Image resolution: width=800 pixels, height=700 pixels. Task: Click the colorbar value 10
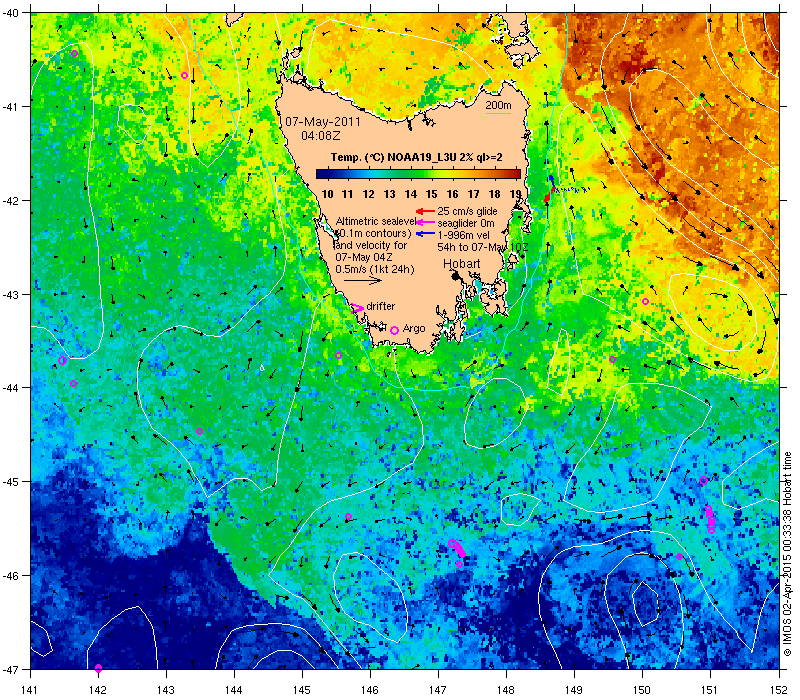(x=328, y=194)
